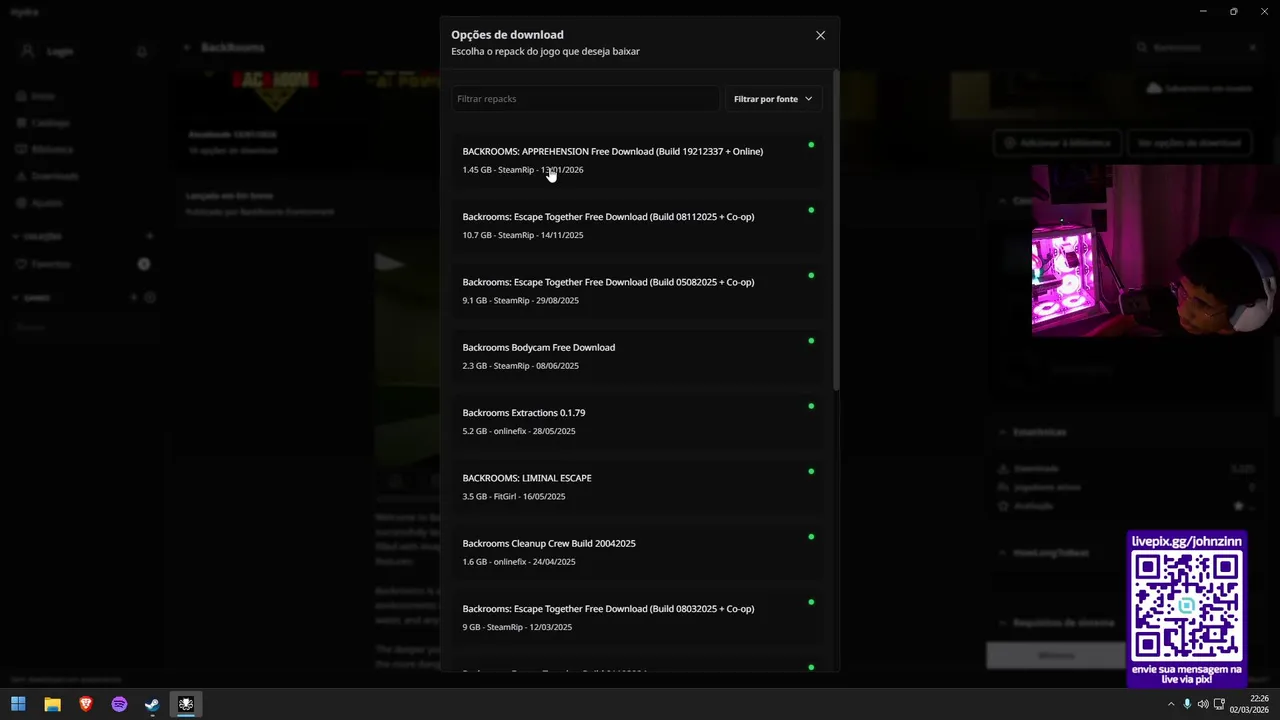Select BACKROOMS: LIMINAL ESCAPE repack

[x=638, y=487]
